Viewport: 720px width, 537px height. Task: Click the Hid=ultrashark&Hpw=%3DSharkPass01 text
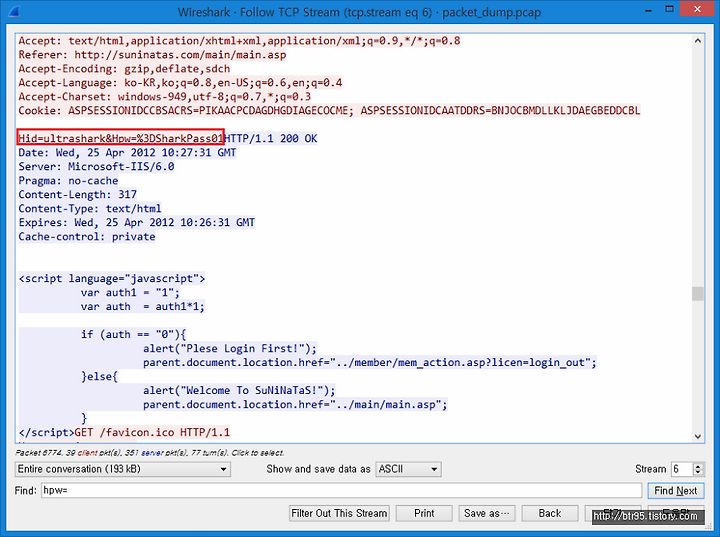[x=121, y=138]
